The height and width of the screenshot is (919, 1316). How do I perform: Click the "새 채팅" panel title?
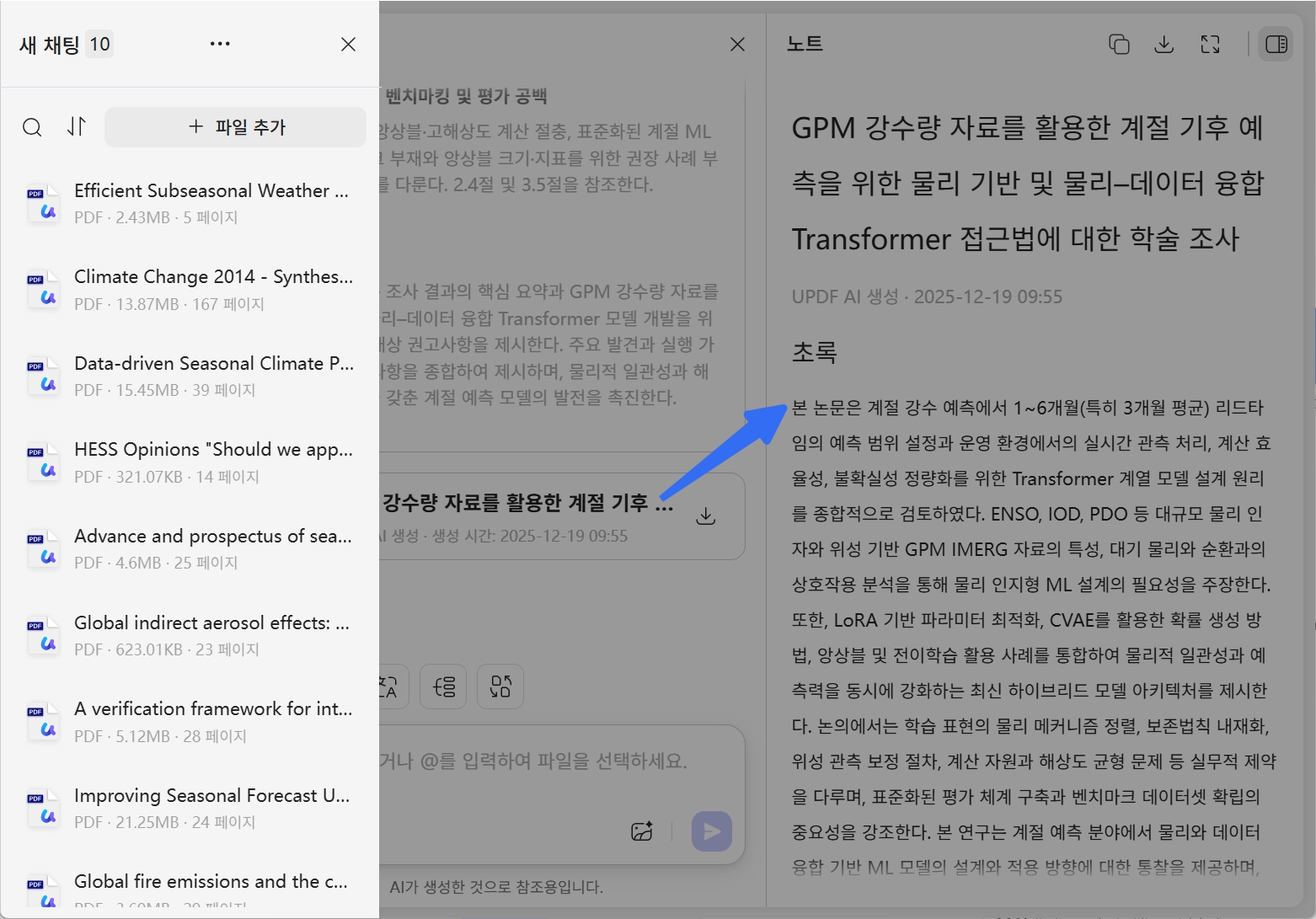click(50, 45)
